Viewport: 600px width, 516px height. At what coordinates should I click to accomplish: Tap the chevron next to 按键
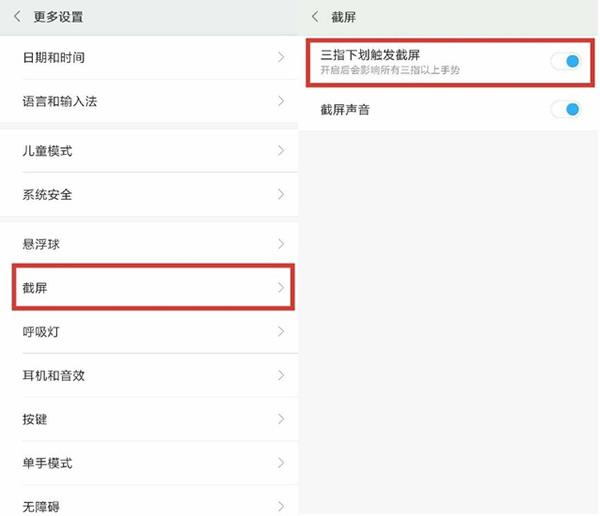pos(281,419)
